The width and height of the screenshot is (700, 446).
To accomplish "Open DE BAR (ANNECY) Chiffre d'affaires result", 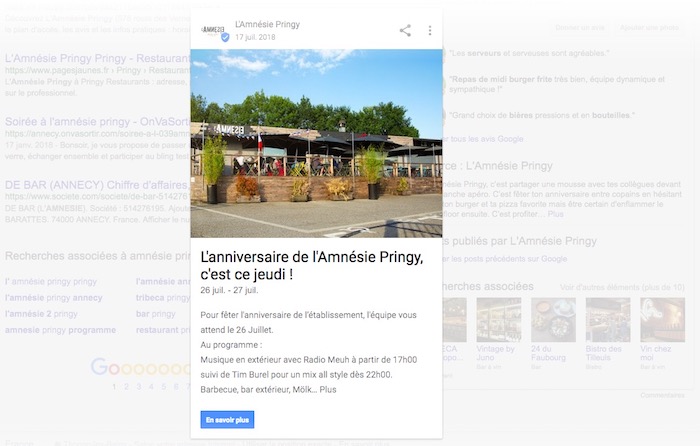I will tap(97, 185).
